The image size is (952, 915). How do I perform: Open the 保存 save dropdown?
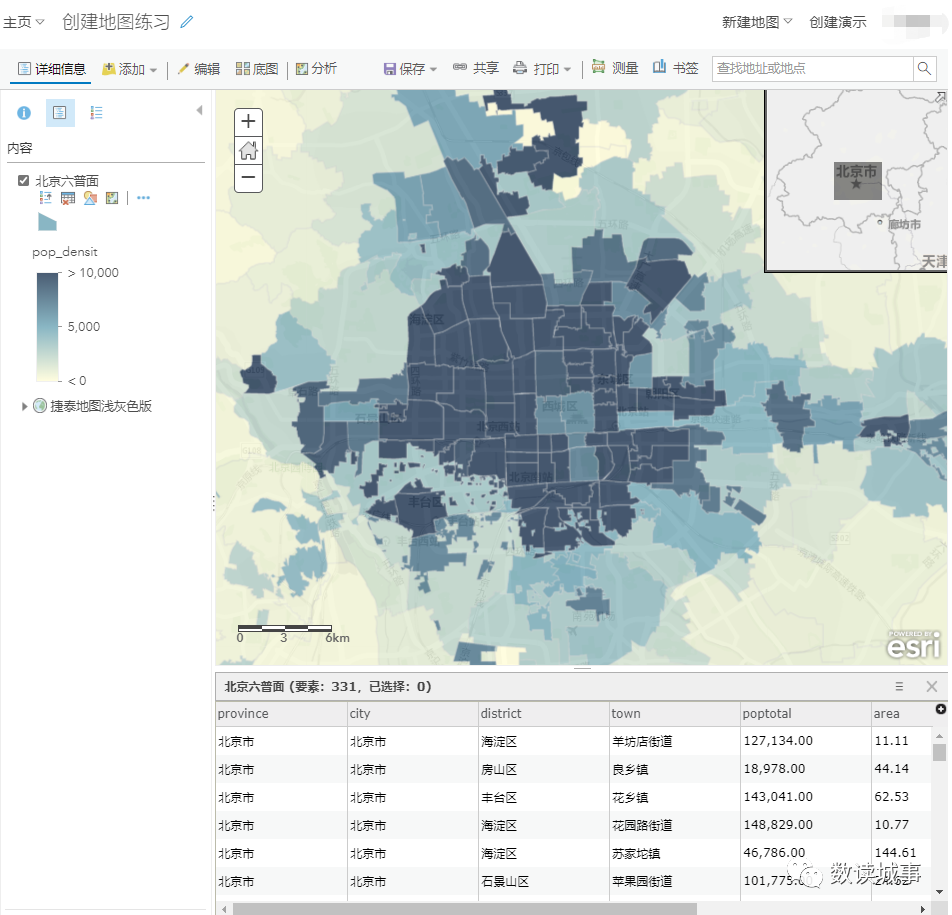(410, 69)
